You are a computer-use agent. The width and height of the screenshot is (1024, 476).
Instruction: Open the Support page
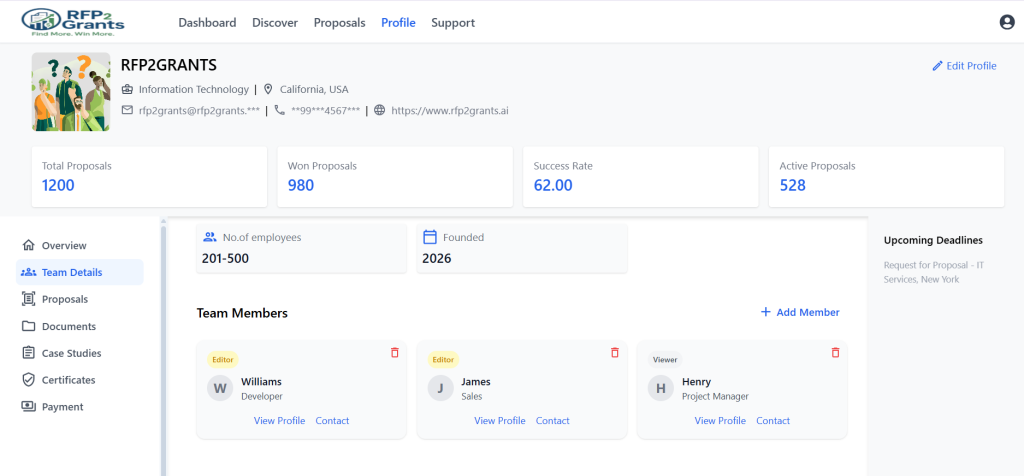click(x=453, y=23)
